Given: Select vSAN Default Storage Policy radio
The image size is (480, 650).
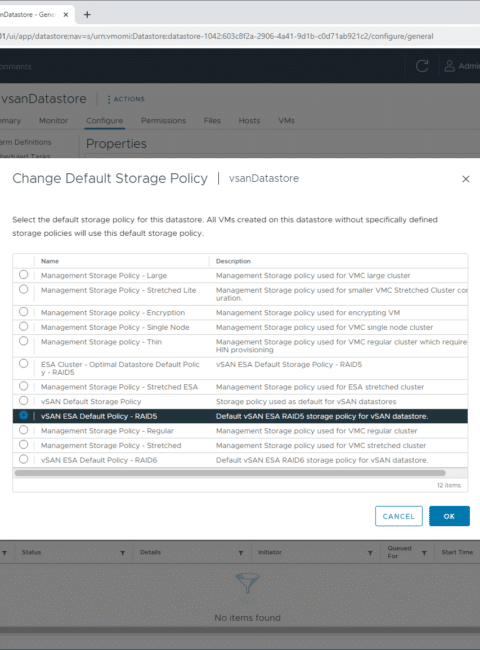Looking at the screenshot, I should (x=24, y=400).
